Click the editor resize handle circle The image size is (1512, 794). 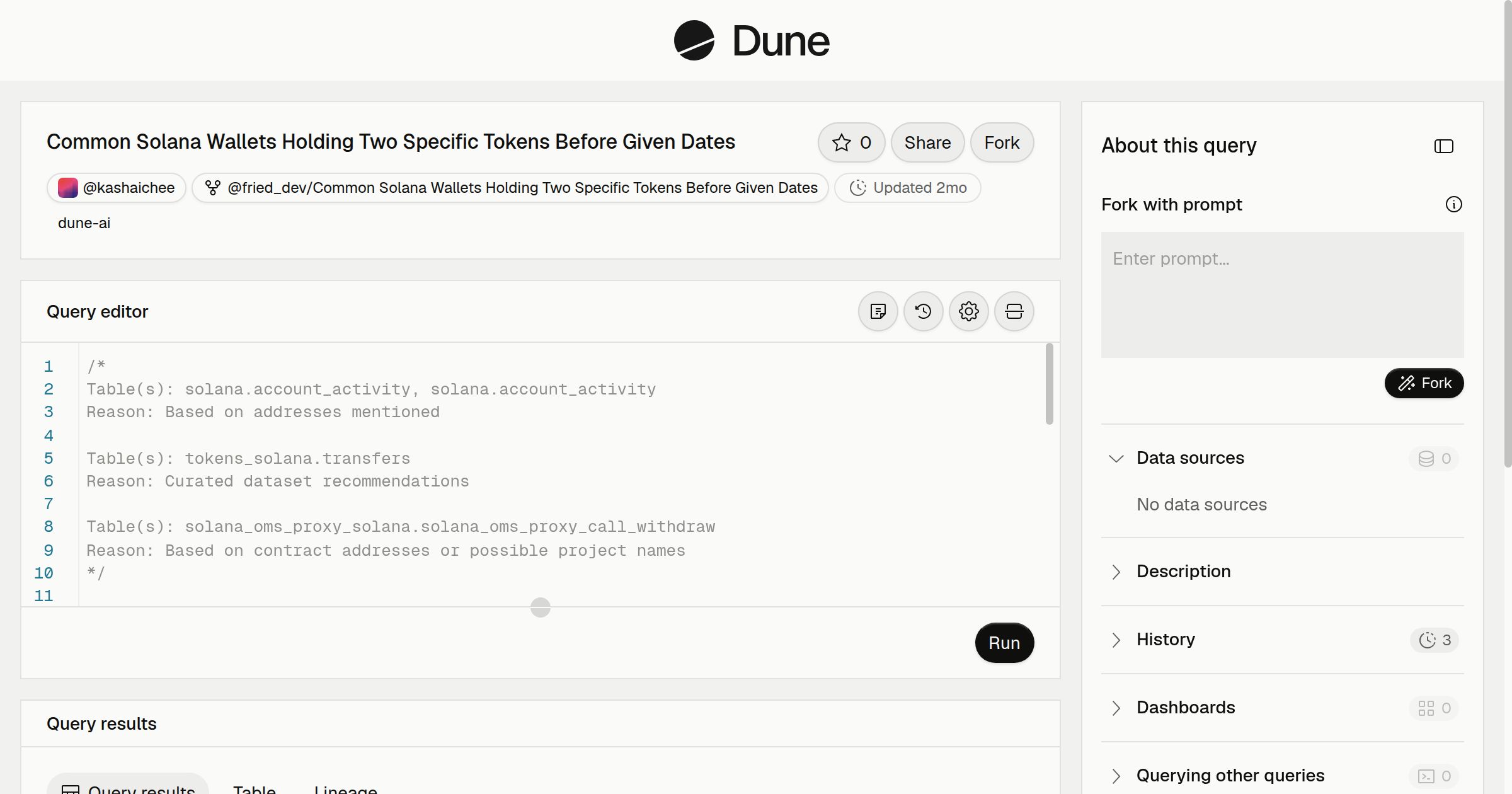click(x=540, y=607)
